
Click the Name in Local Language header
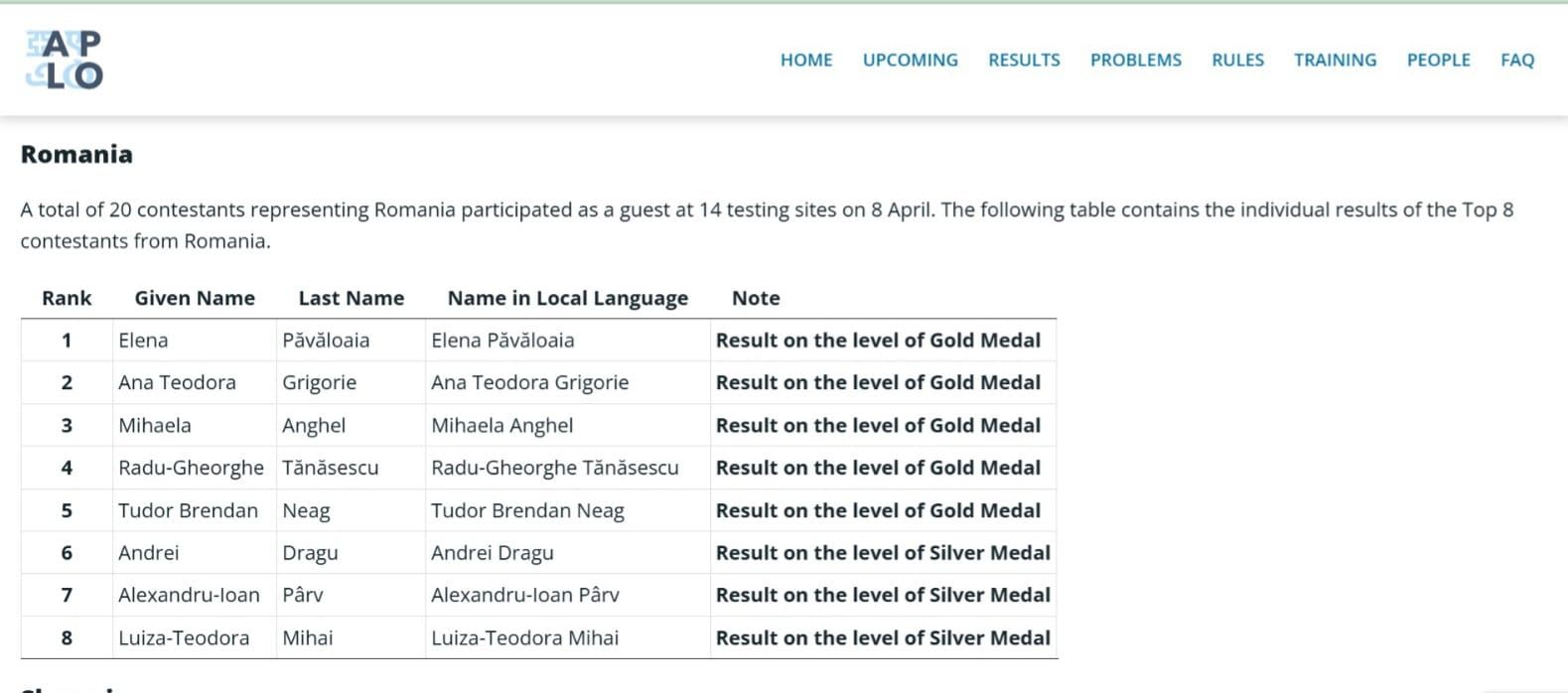click(x=568, y=298)
